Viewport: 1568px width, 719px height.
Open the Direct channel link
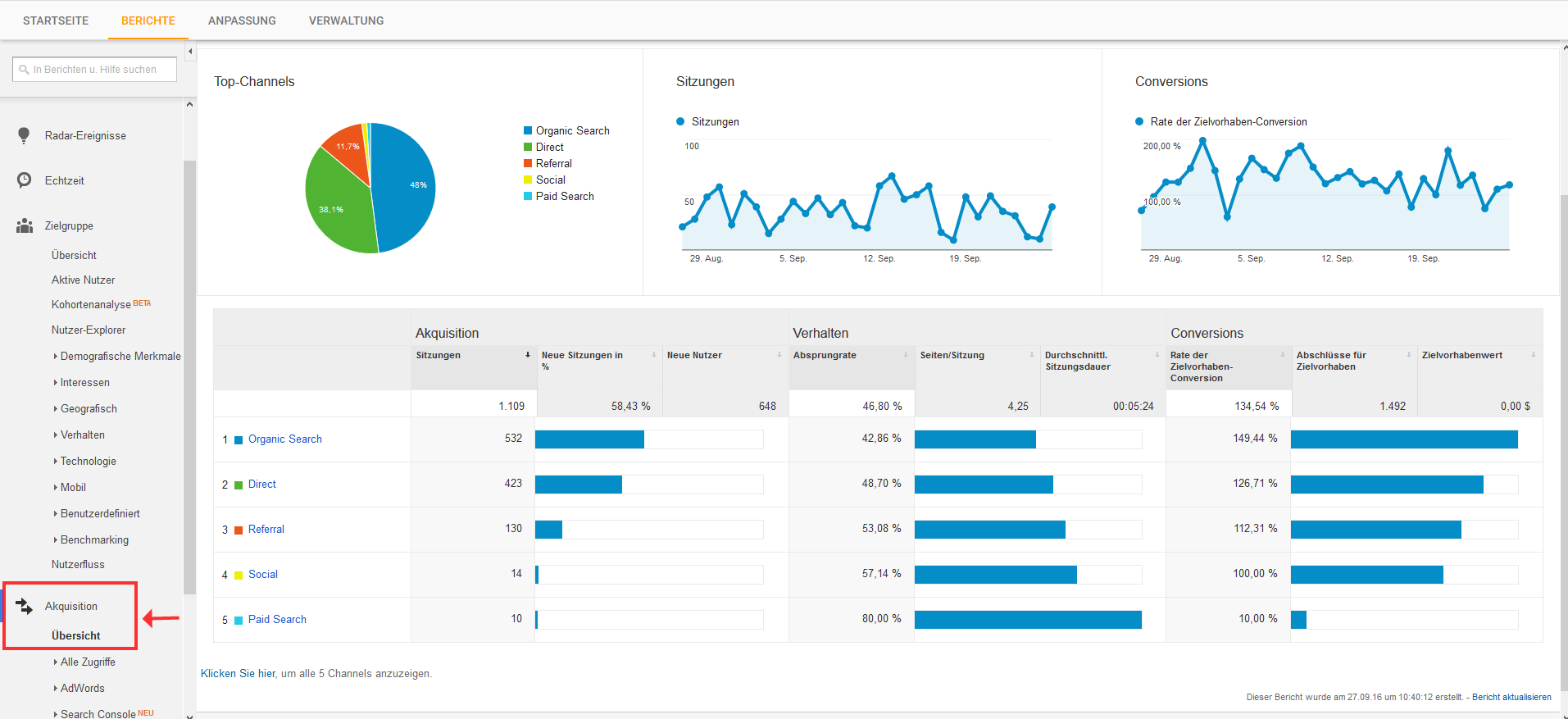[x=262, y=484]
